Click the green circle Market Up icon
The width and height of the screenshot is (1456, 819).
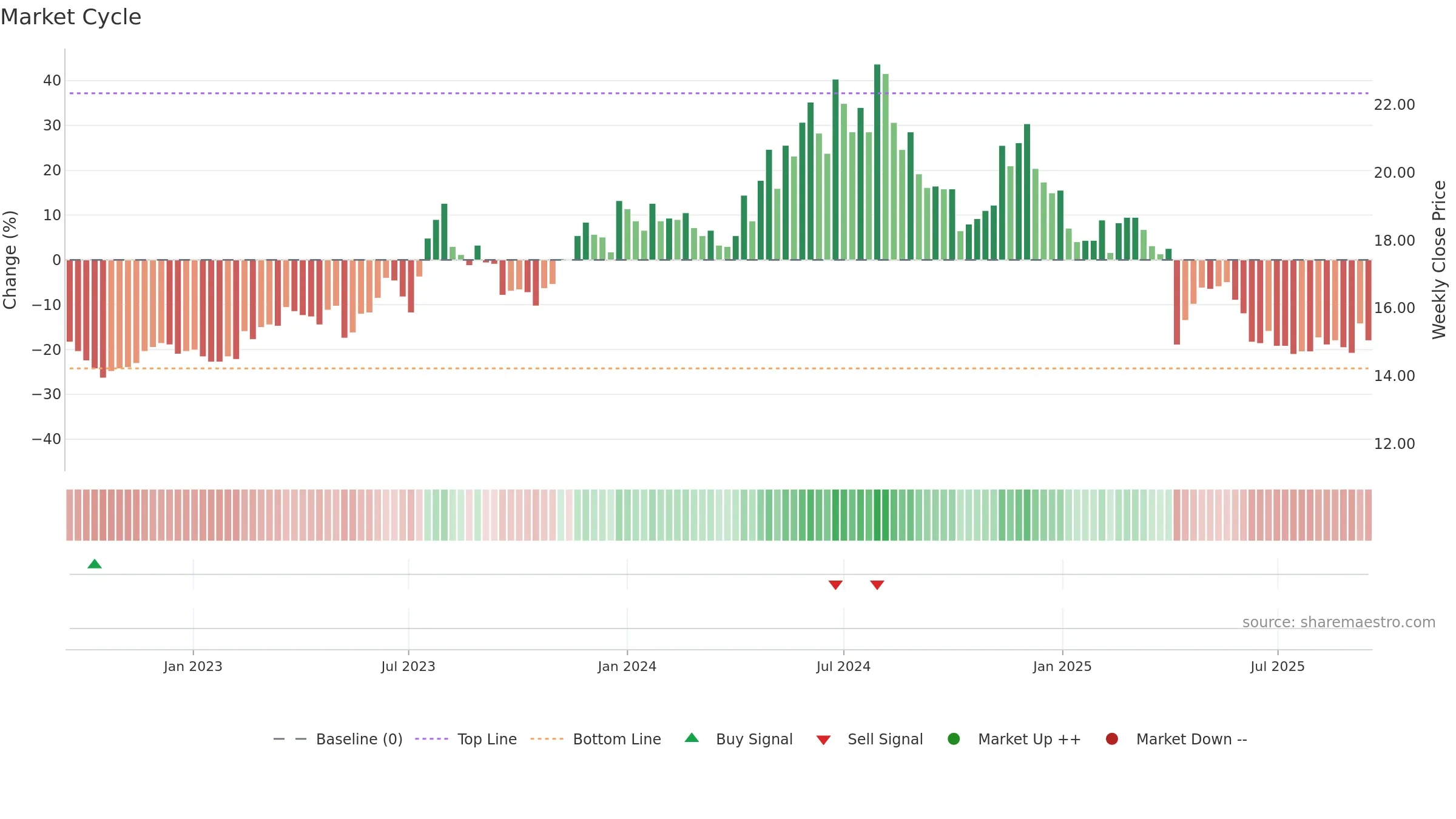click(x=954, y=739)
